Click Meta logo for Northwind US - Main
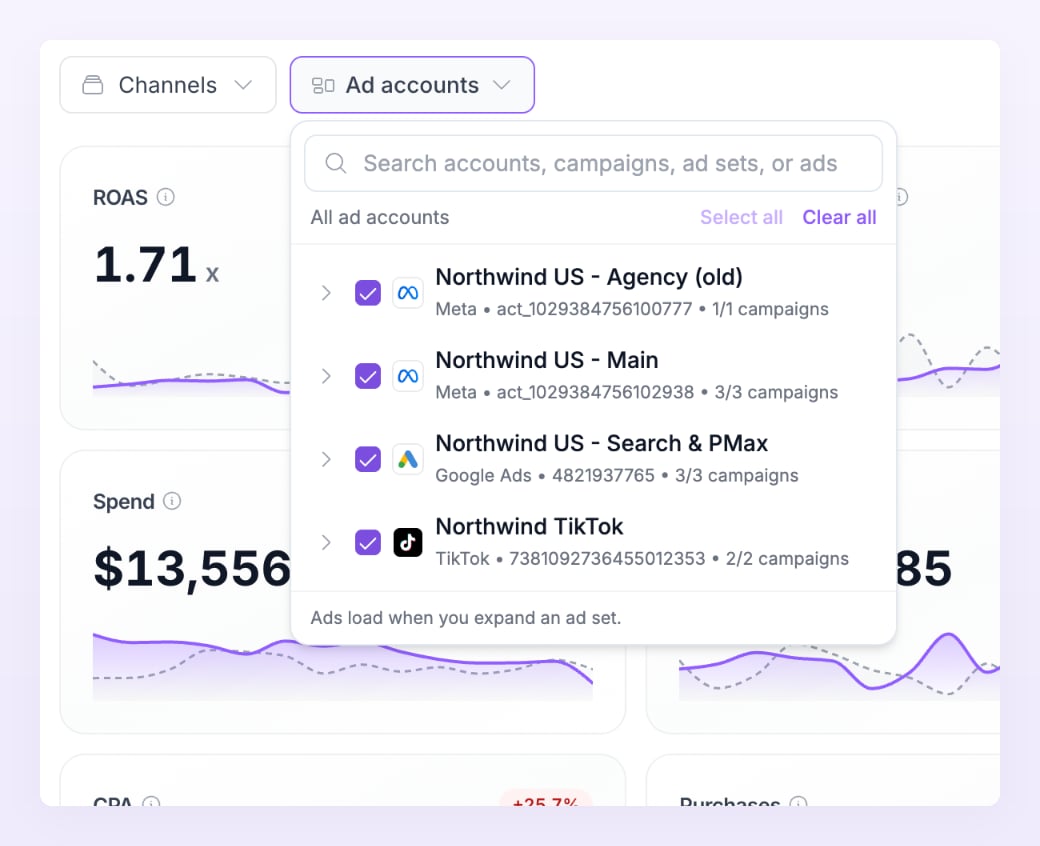Viewport: 1040px width, 846px height. coord(408,376)
